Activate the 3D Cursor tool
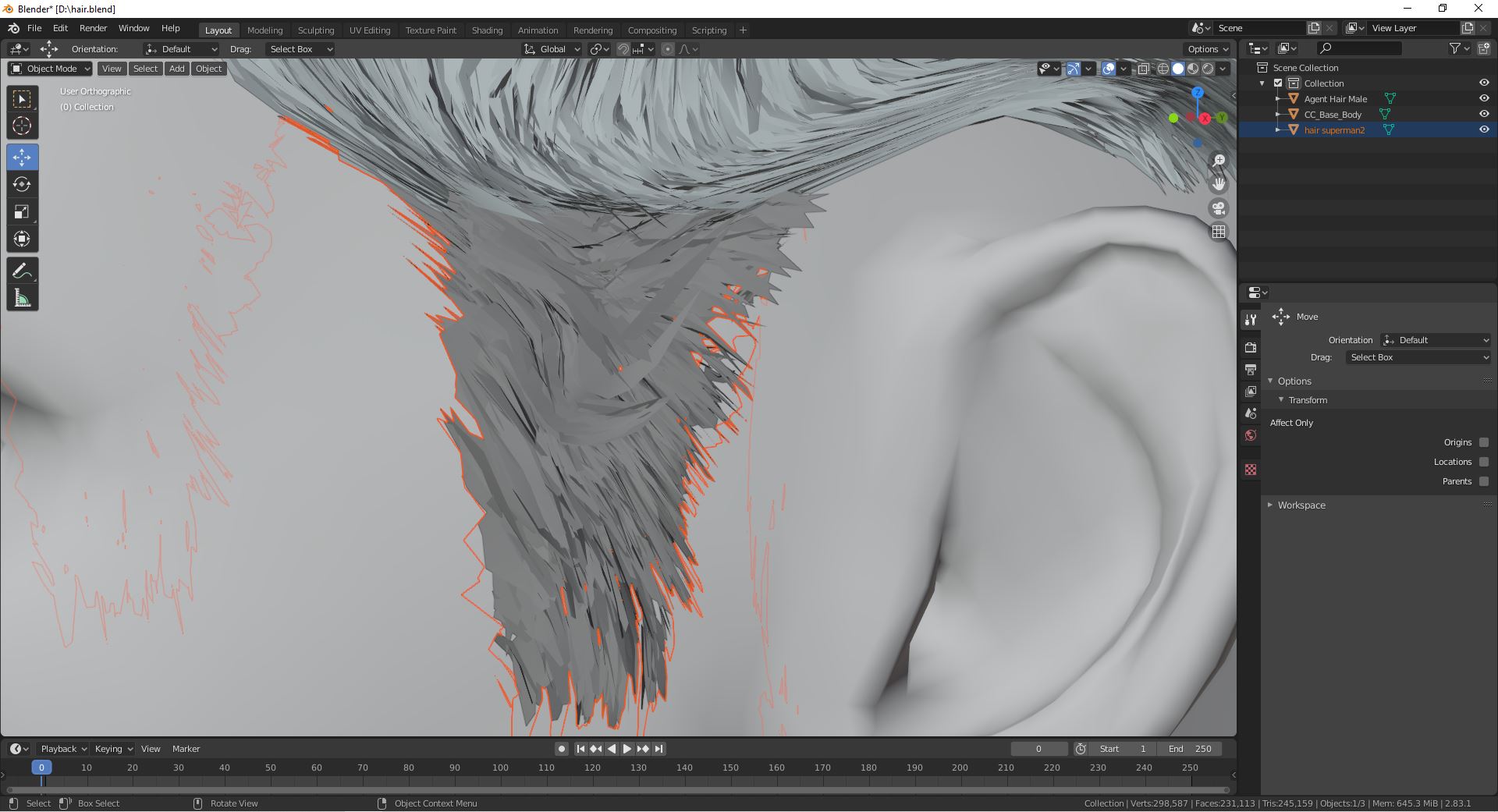The width and height of the screenshot is (1498, 812). (22, 126)
